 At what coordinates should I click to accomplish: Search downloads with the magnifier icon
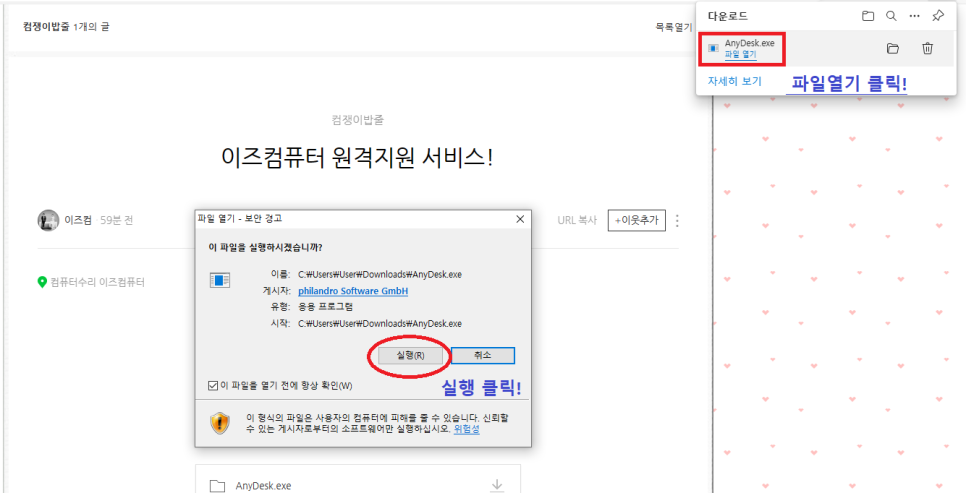891,16
